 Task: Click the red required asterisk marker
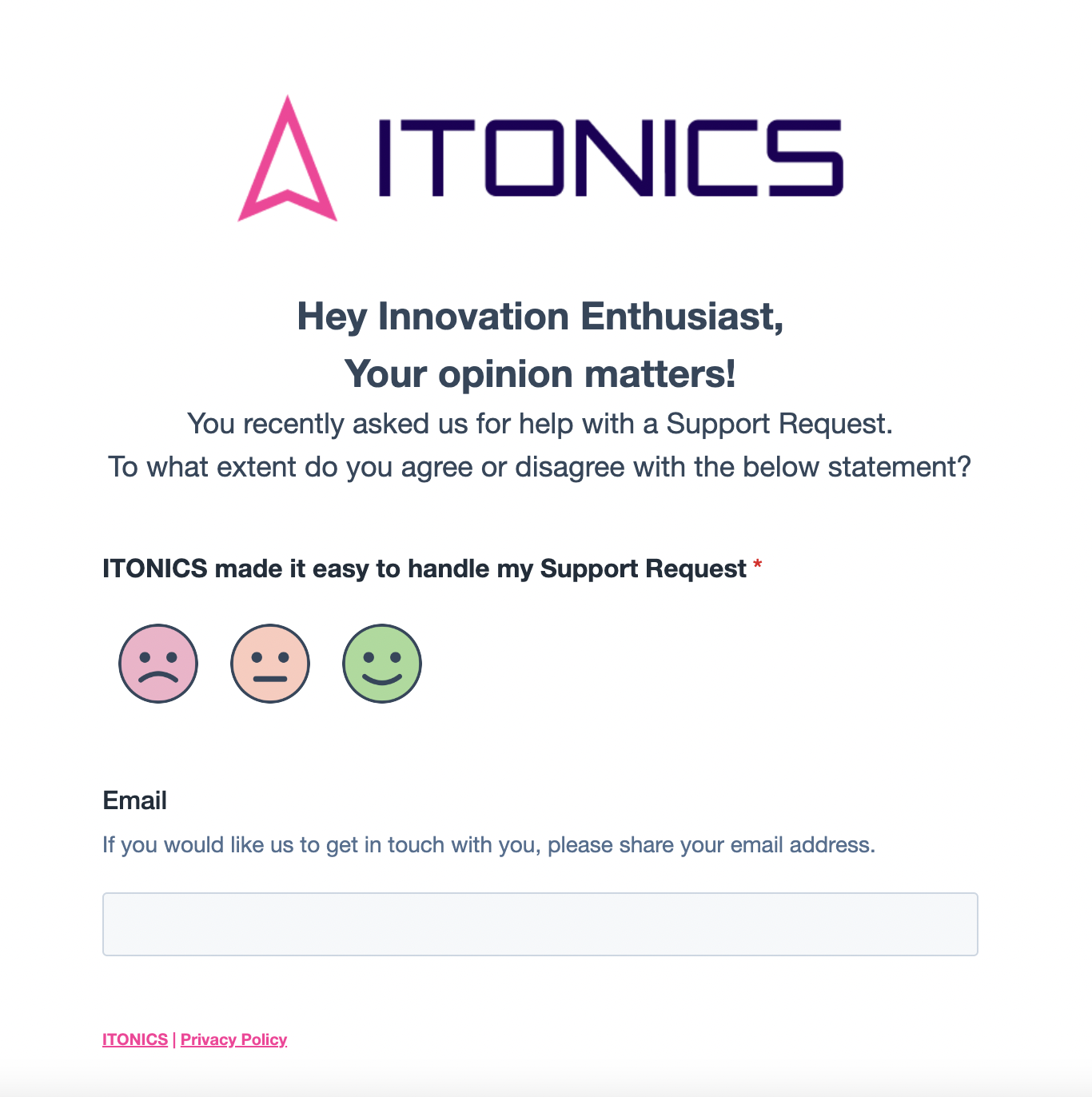[758, 566]
